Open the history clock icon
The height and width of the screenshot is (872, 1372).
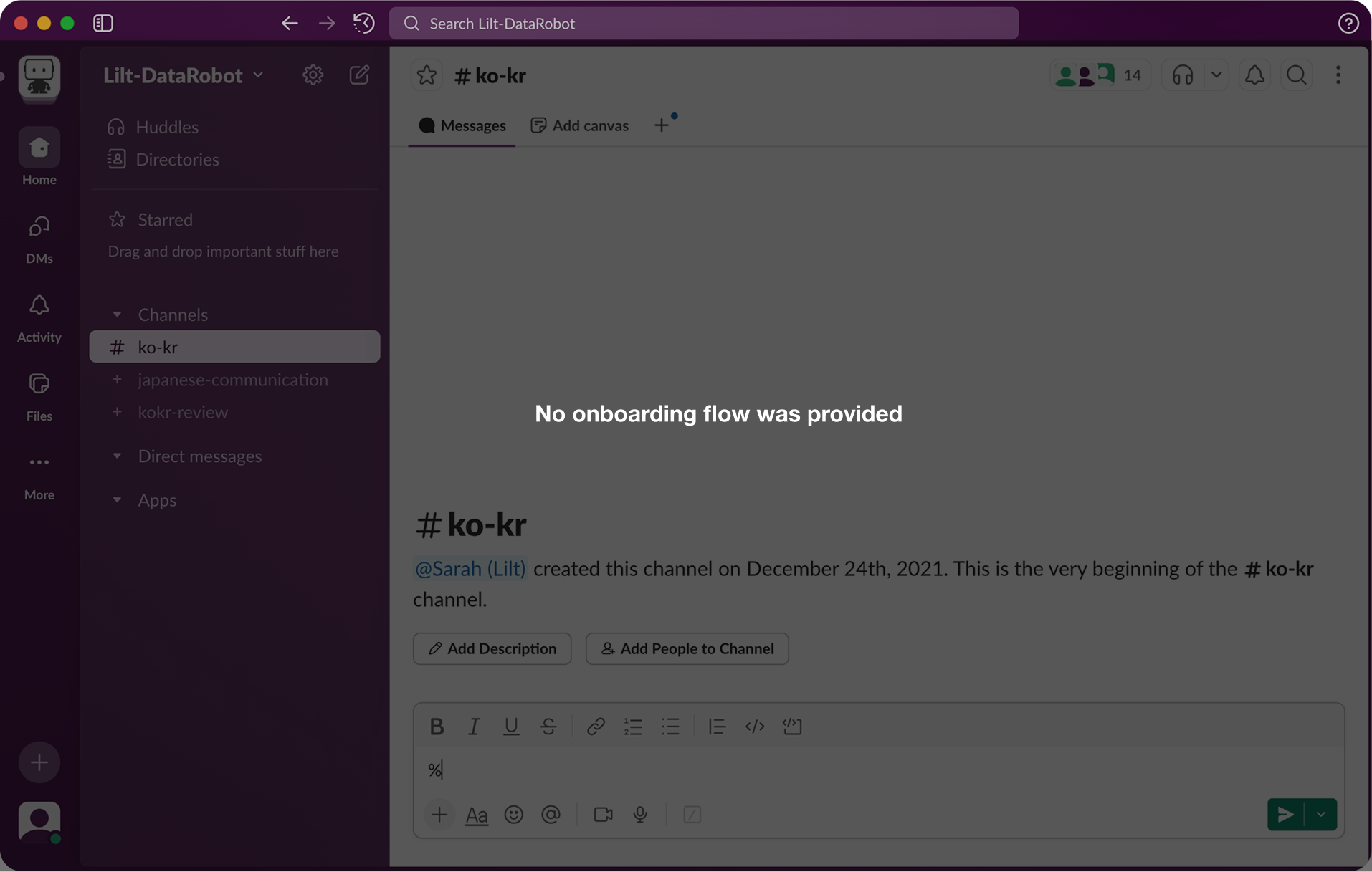[364, 23]
